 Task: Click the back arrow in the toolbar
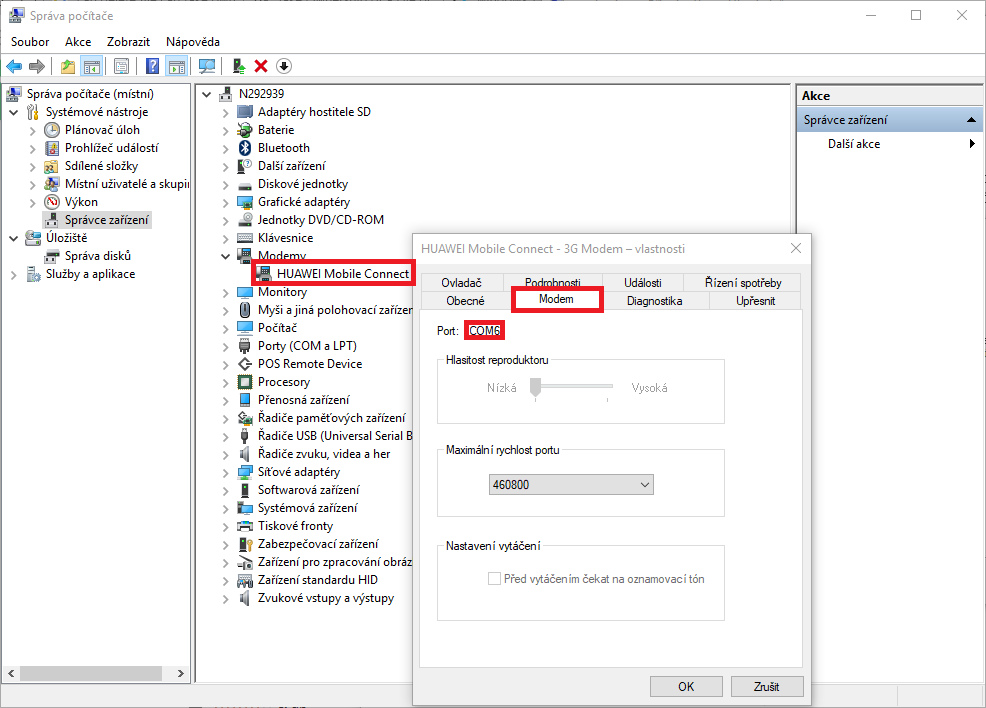click(x=14, y=66)
